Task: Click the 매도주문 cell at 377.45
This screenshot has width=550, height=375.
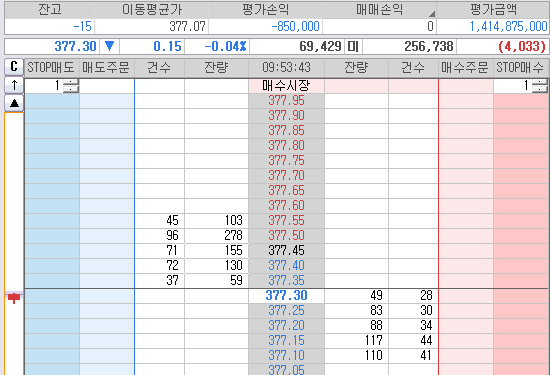Action: [x=107, y=250]
